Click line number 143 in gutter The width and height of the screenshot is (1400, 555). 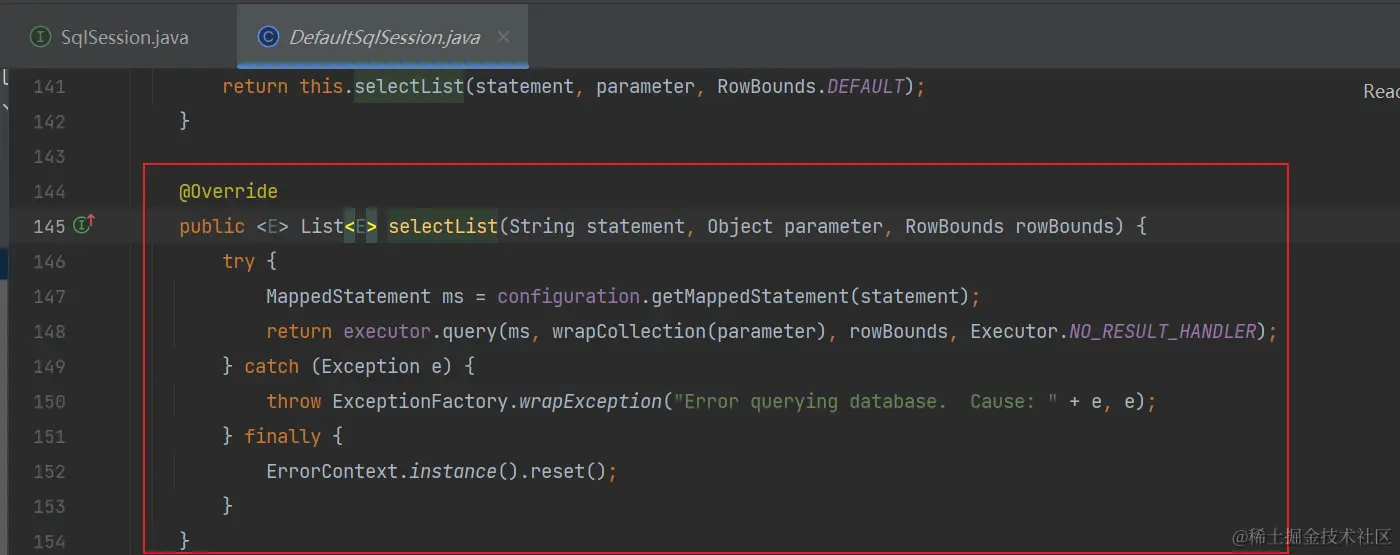click(48, 157)
